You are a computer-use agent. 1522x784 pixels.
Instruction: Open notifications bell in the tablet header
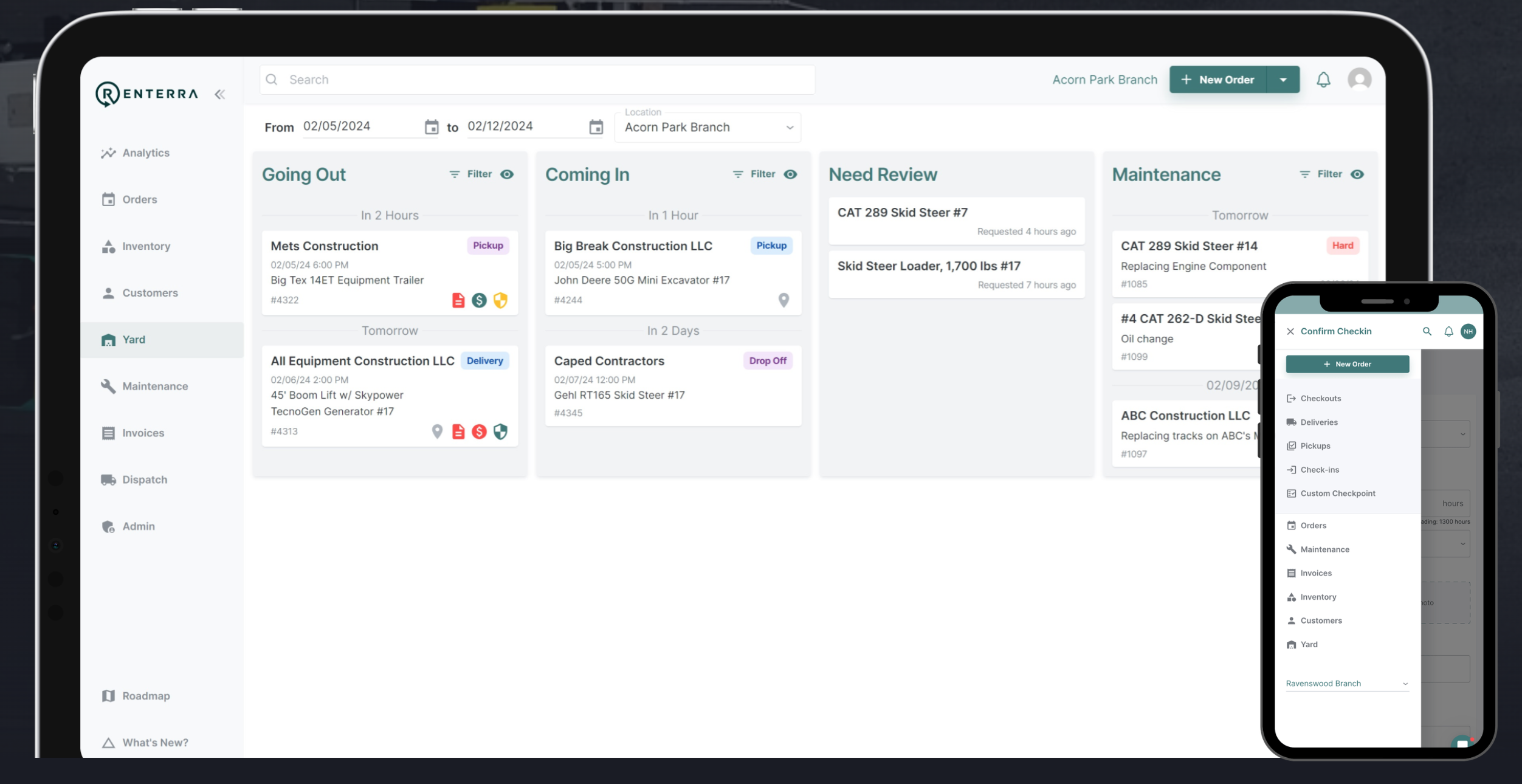[x=1323, y=80]
